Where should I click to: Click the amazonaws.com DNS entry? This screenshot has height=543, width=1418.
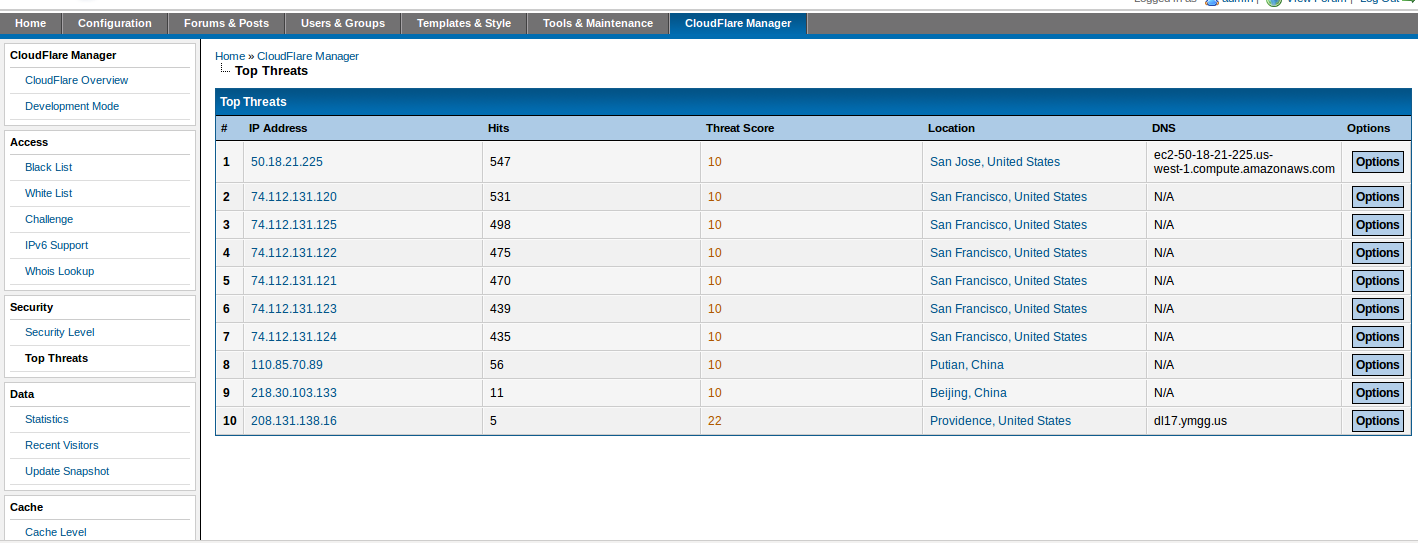click(1244, 162)
